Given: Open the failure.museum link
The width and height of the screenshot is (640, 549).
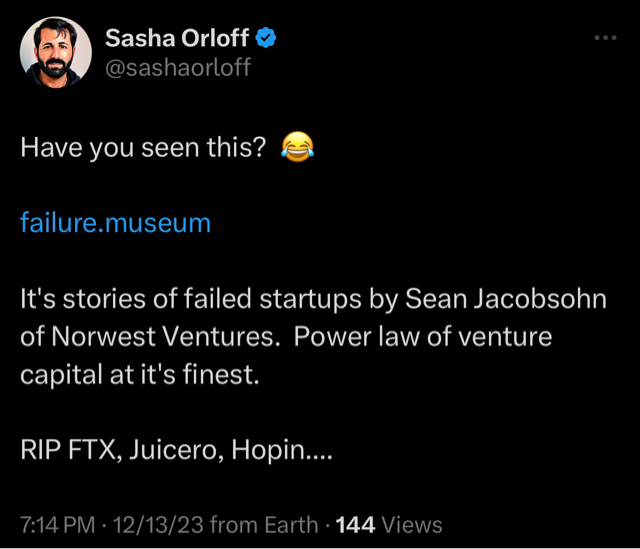Looking at the screenshot, I should click(x=116, y=222).
